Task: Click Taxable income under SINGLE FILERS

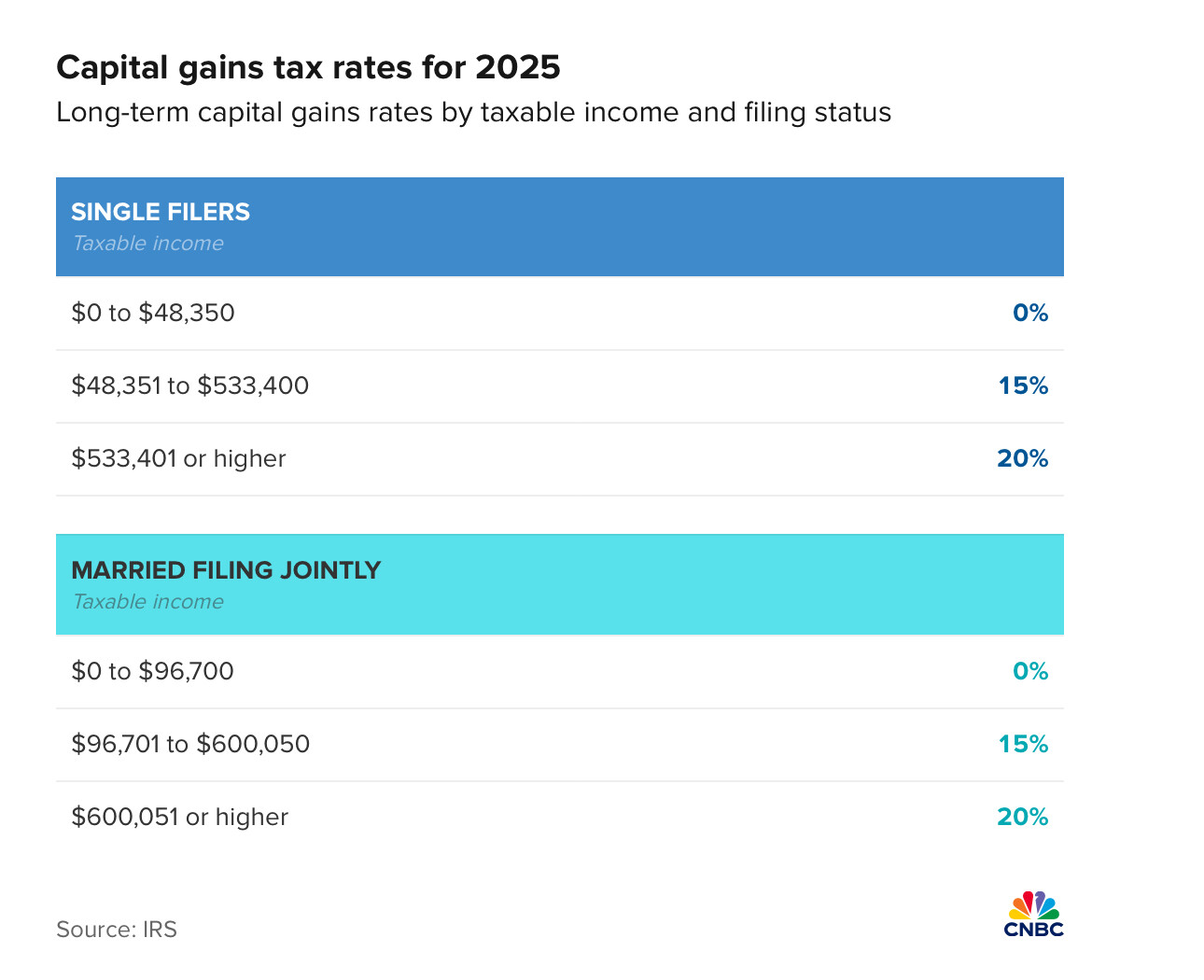Action: [x=147, y=244]
